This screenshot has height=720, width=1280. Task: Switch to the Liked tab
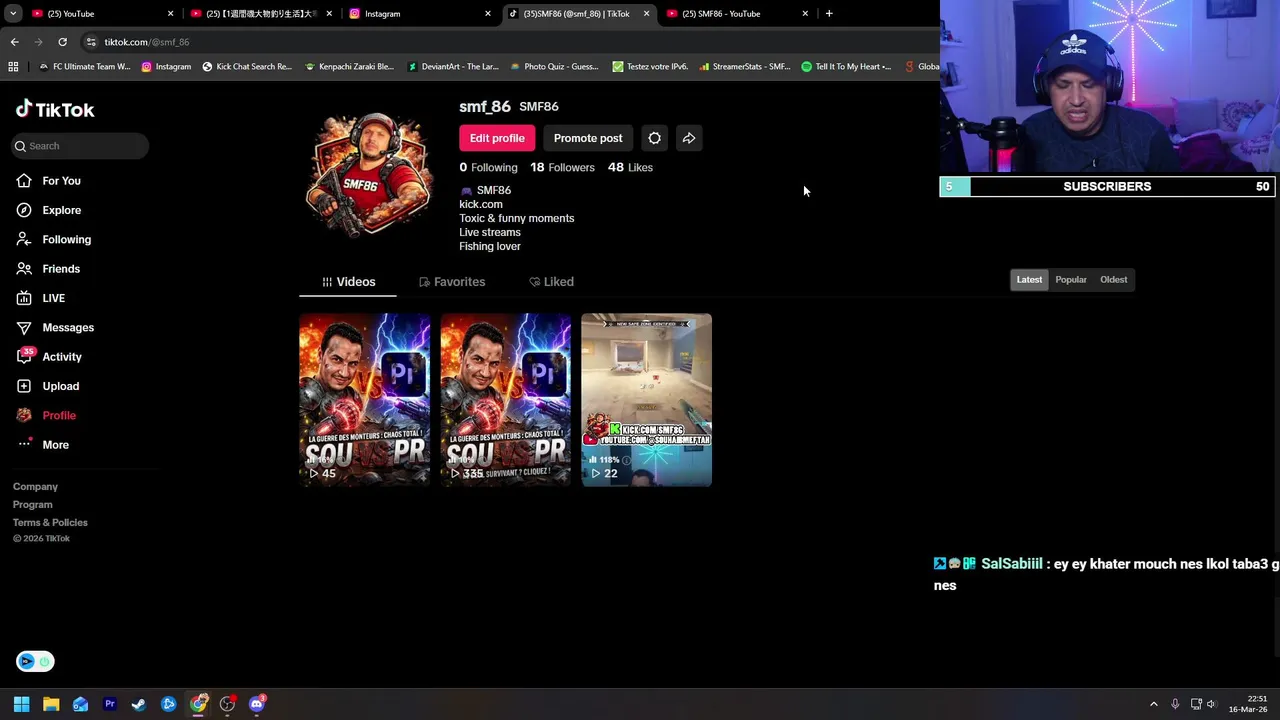coord(551,282)
